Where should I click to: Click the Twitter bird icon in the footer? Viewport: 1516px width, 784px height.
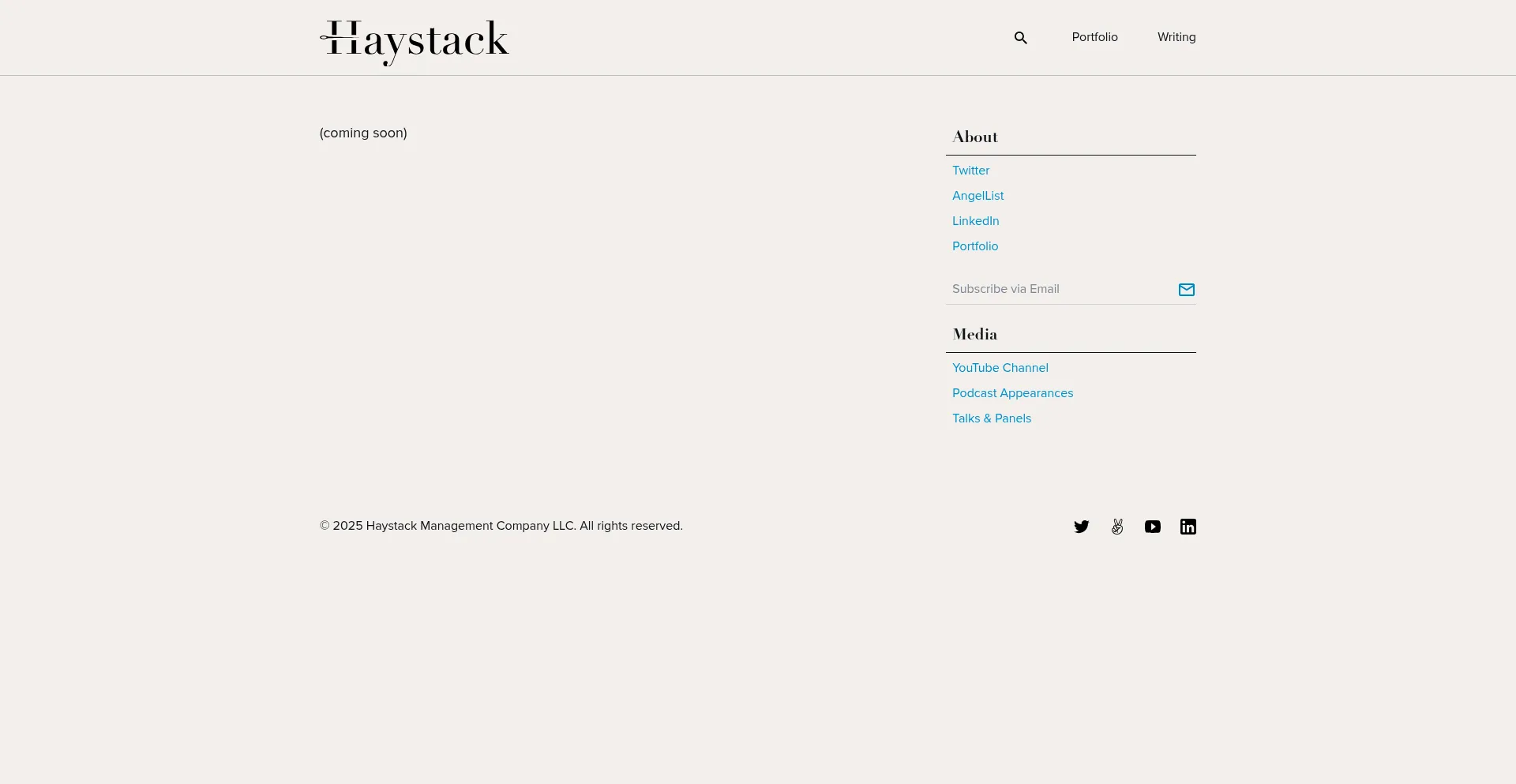[1081, 527]
